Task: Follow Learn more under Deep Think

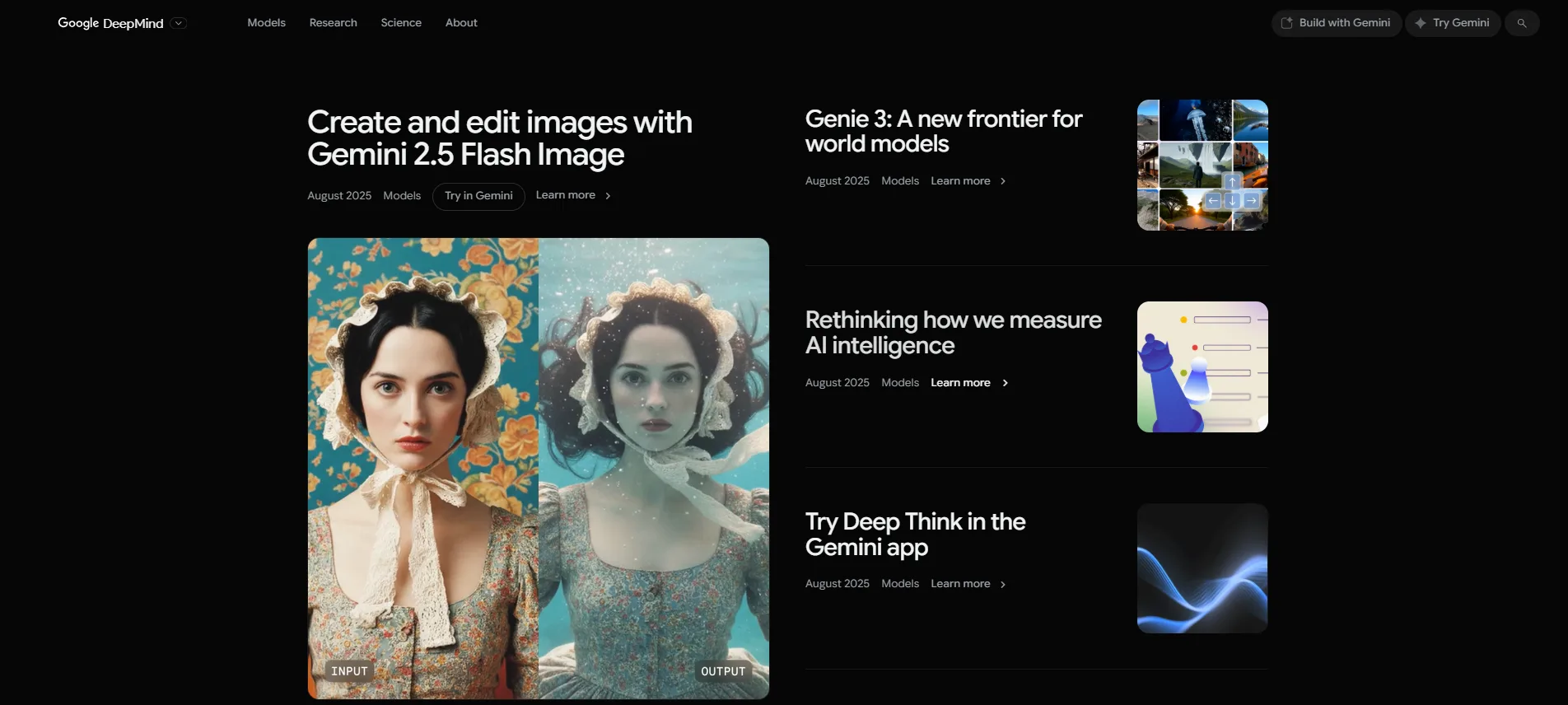Action: pyautogui.click(x=960, y=584)
